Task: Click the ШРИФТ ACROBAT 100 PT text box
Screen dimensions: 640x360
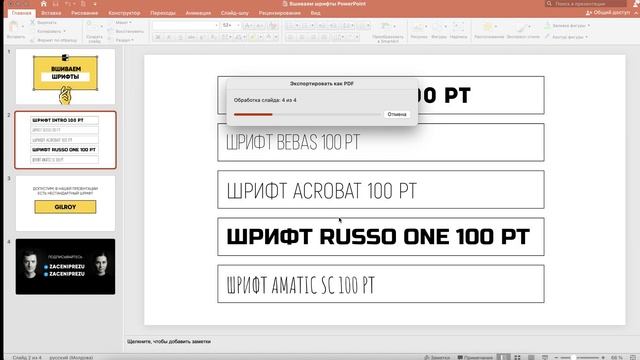Action: pyautogui.click(x=381, y=190)
